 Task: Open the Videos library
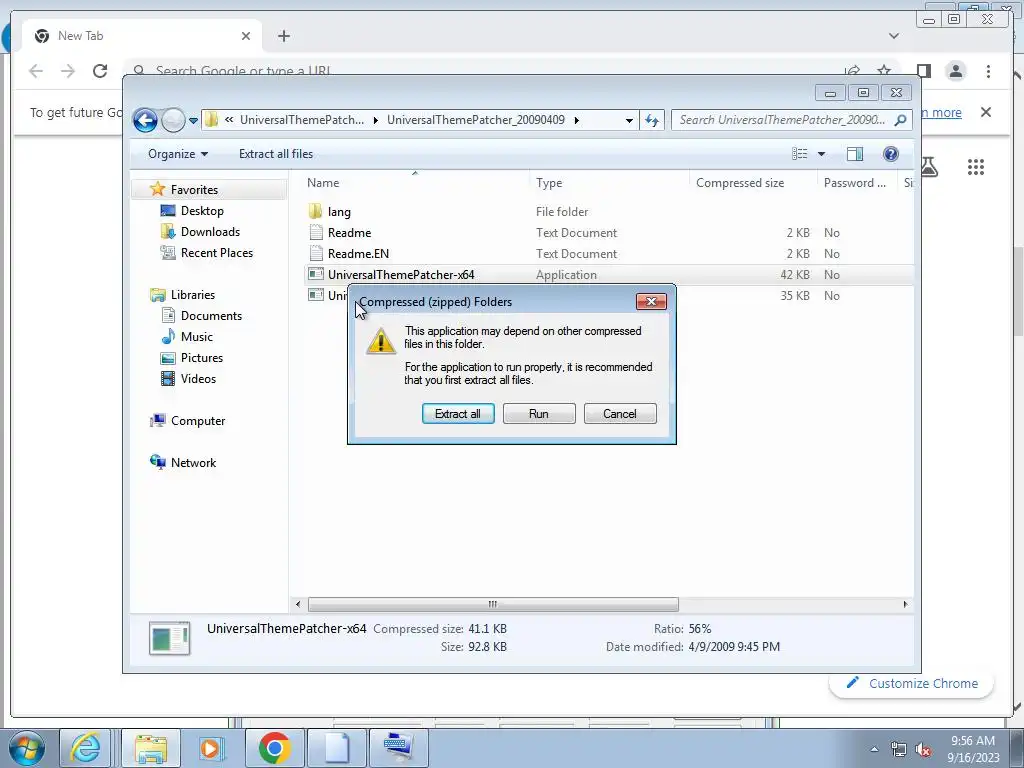(x=198, y=378)
